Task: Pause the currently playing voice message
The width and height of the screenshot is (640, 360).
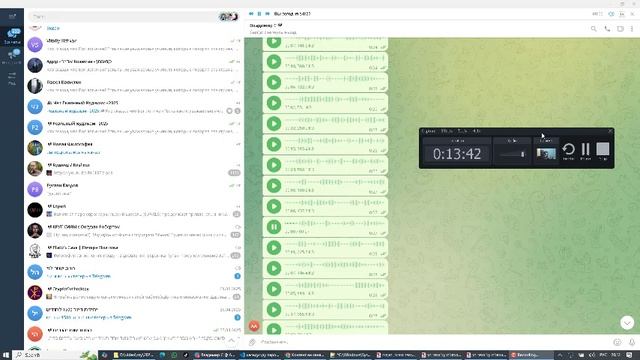Action: 274,227
